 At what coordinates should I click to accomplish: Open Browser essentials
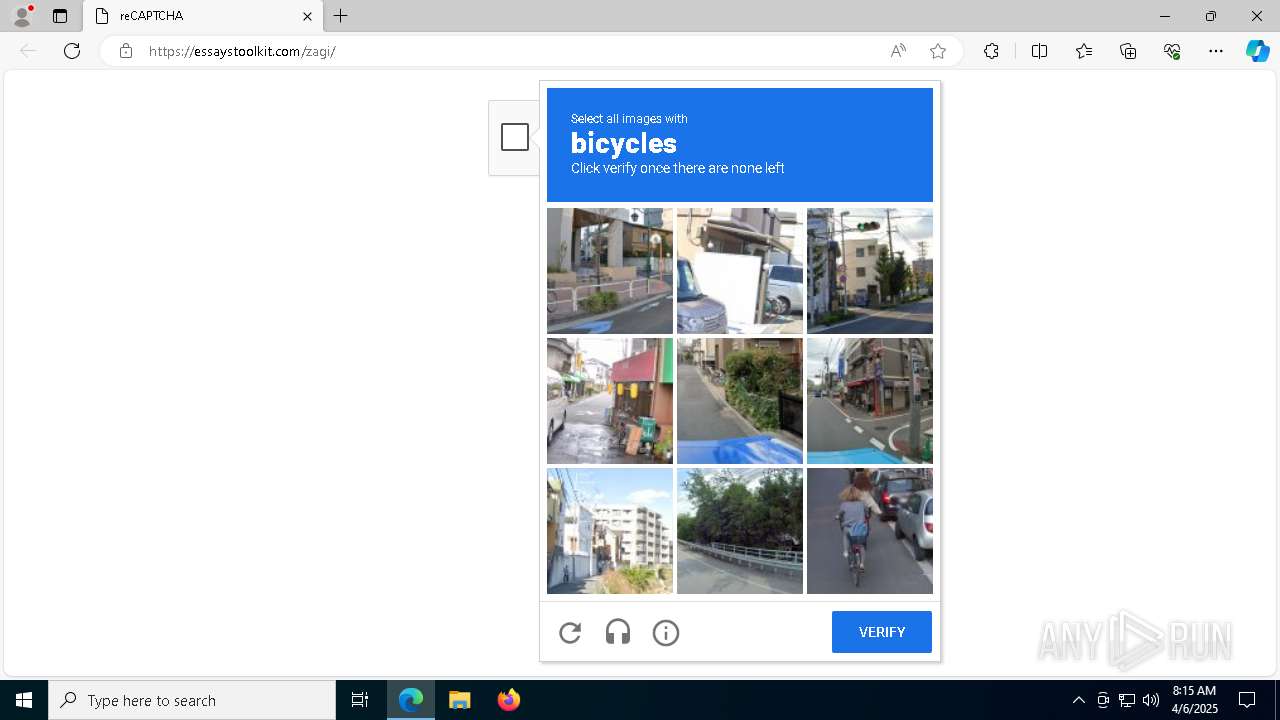[x=1172, y=51]
